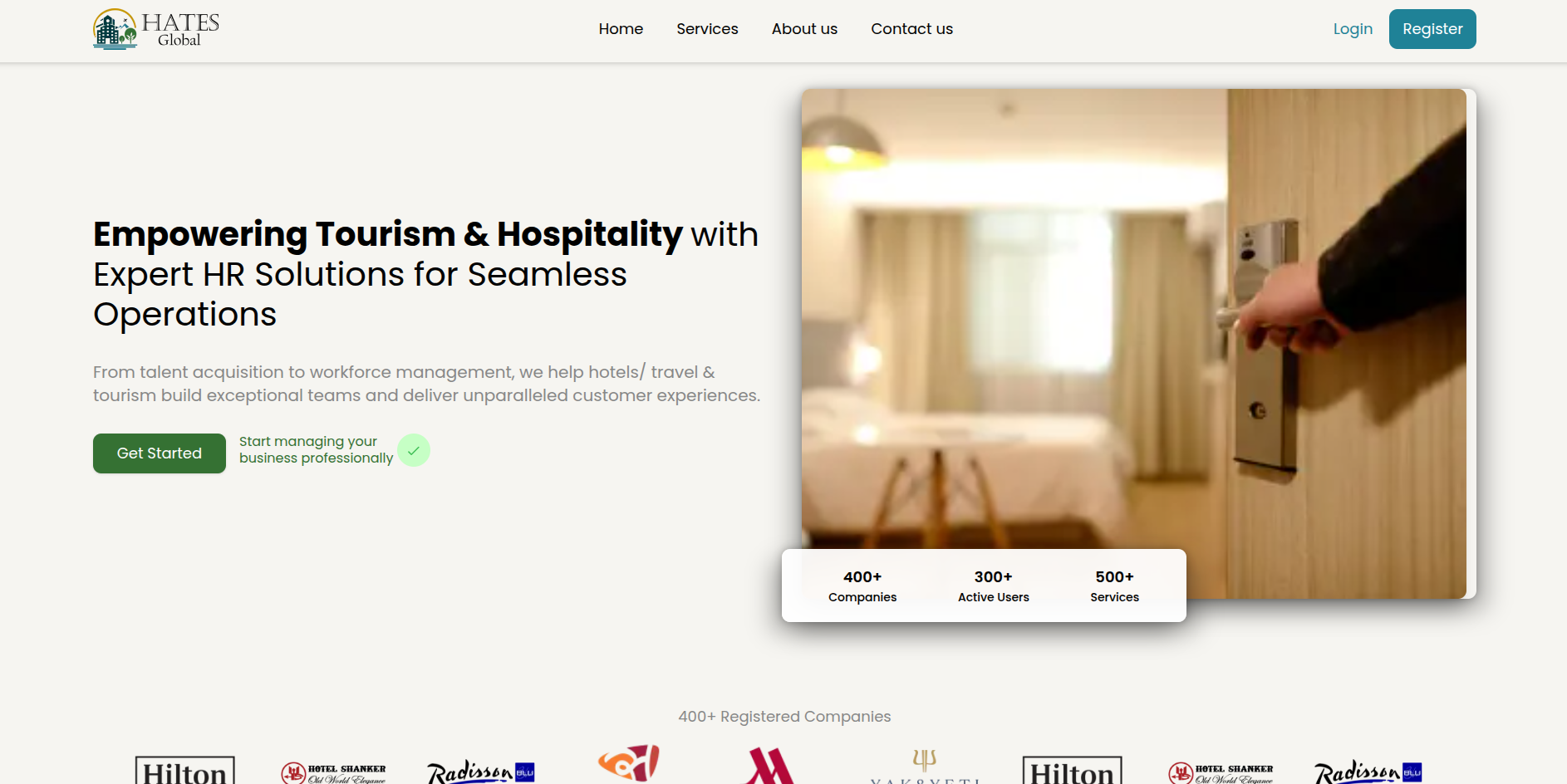The height and width of the screenshot is (784, 1567).
Task: Click the 500+ Services stat
Action: point(1114,586)
